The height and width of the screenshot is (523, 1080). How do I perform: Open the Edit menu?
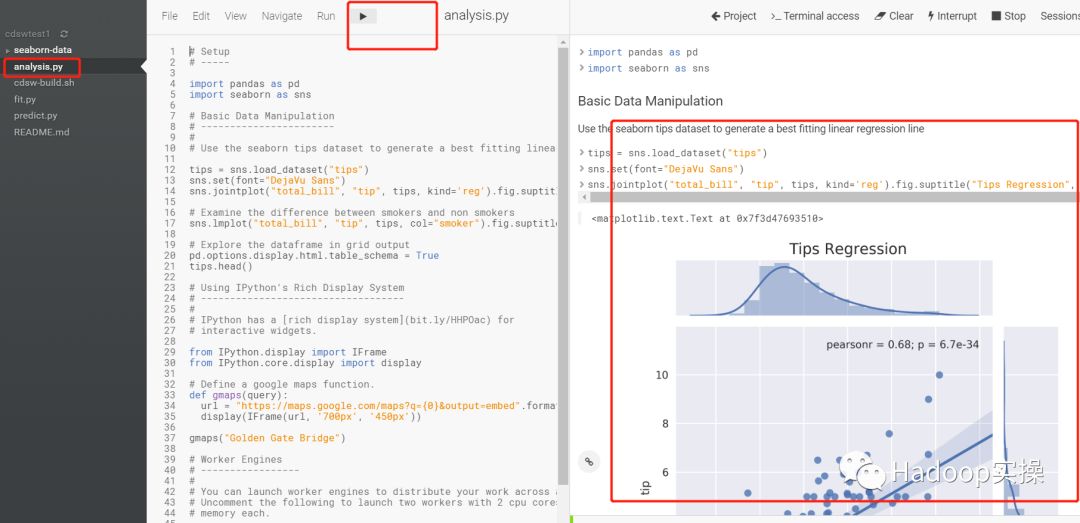click(x=201, y=16)
